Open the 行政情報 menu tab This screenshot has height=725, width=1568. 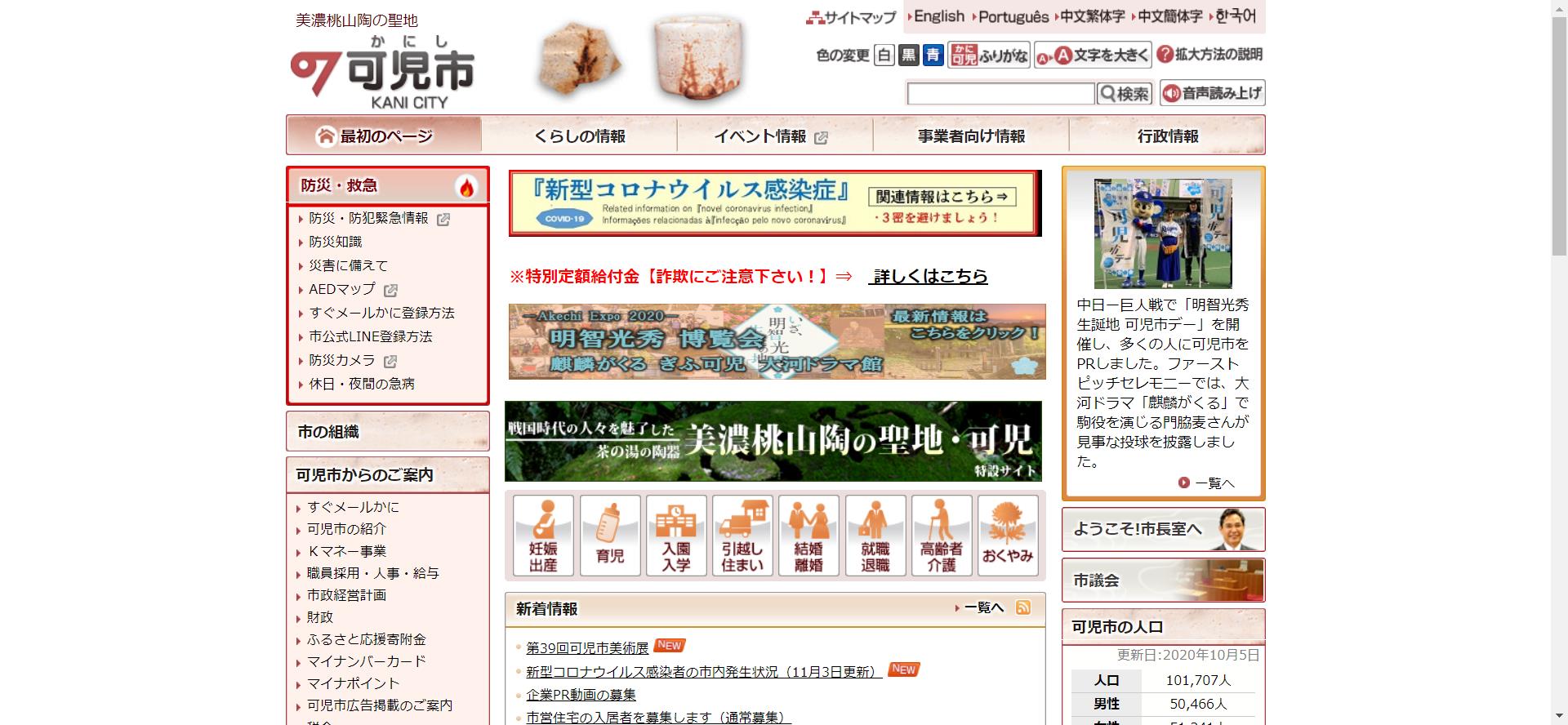[x=1167, y=136]
